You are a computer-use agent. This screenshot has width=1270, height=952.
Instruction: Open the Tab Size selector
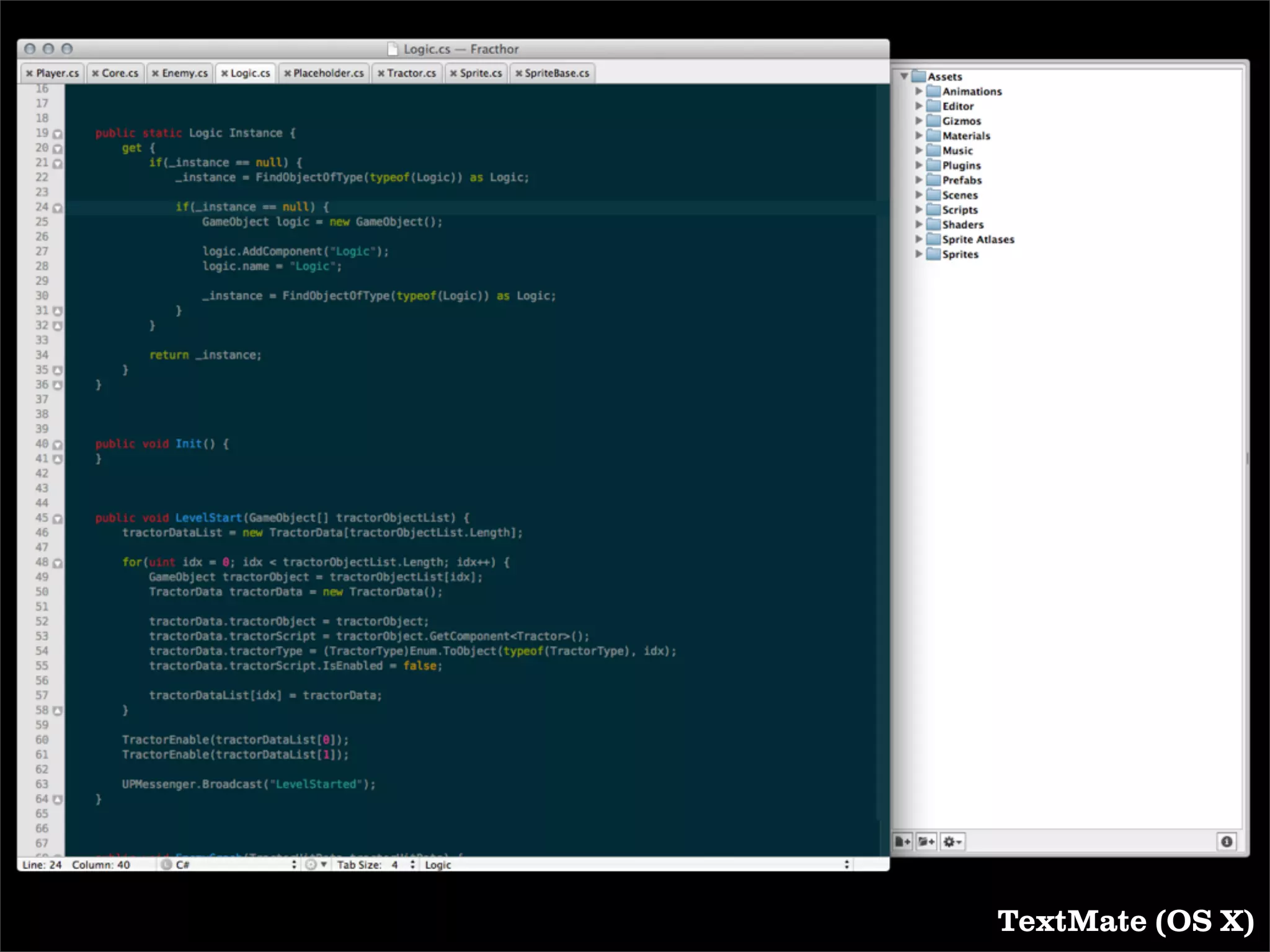point(376,865)
